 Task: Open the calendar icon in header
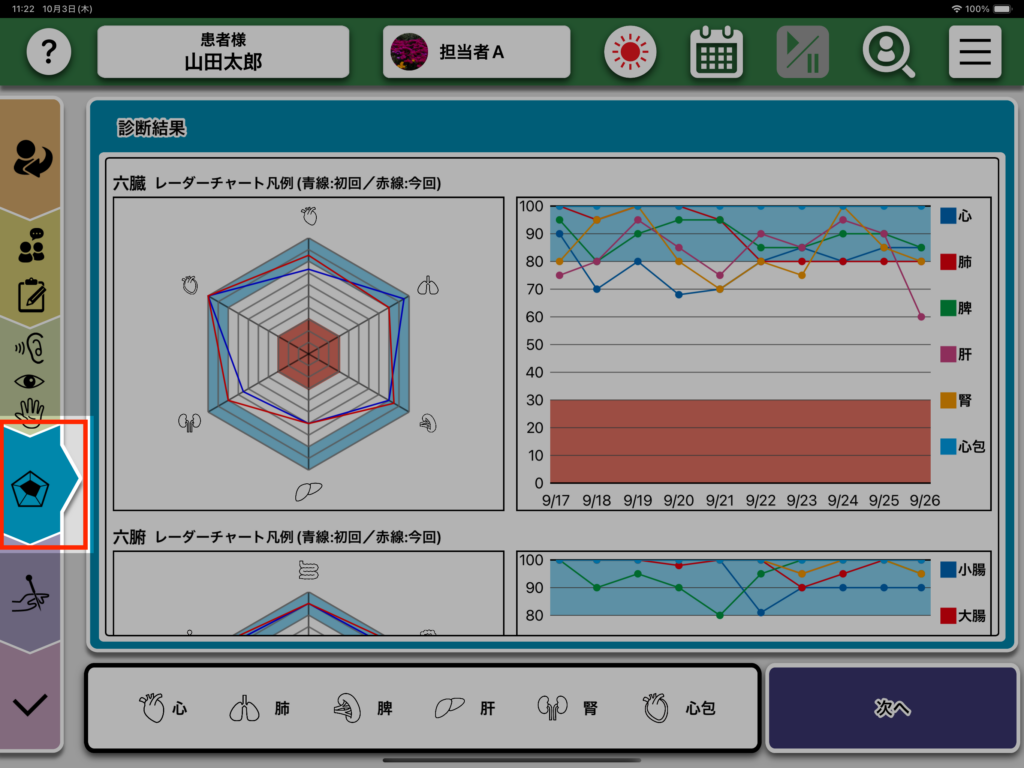pos(716,52)
